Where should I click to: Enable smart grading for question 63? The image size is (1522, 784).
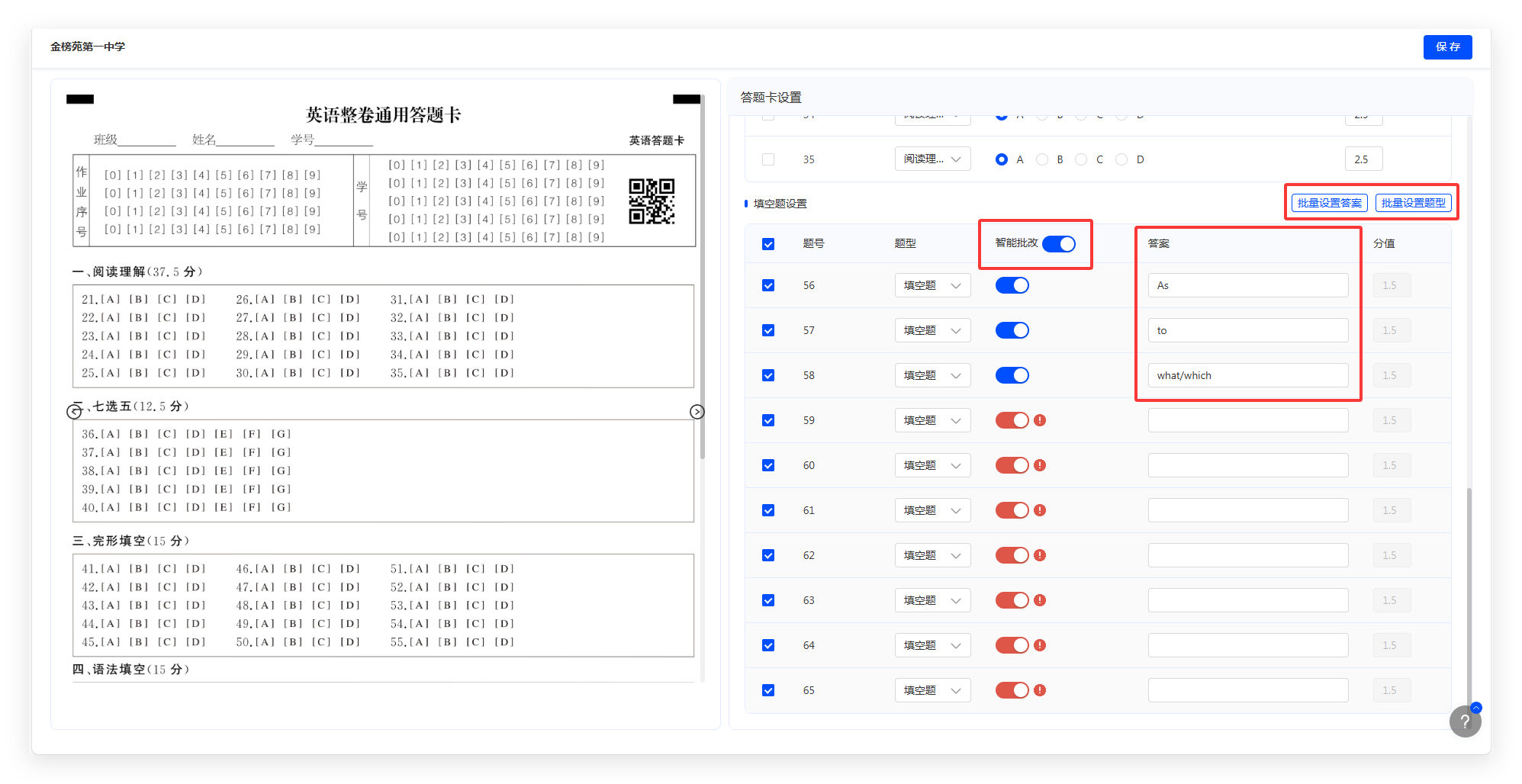(x=1012, y=600)
